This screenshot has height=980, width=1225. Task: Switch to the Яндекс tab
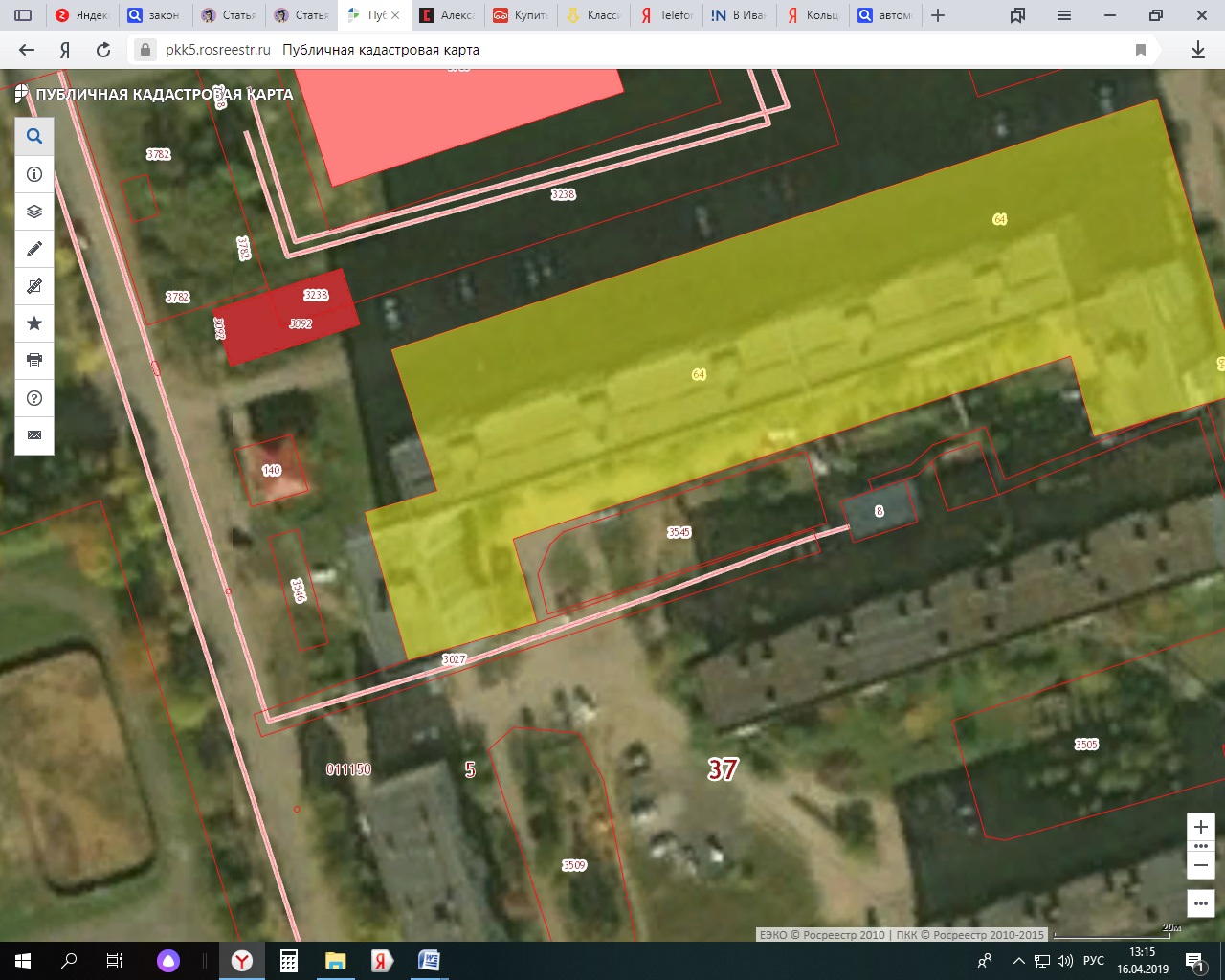pos(82,15)
